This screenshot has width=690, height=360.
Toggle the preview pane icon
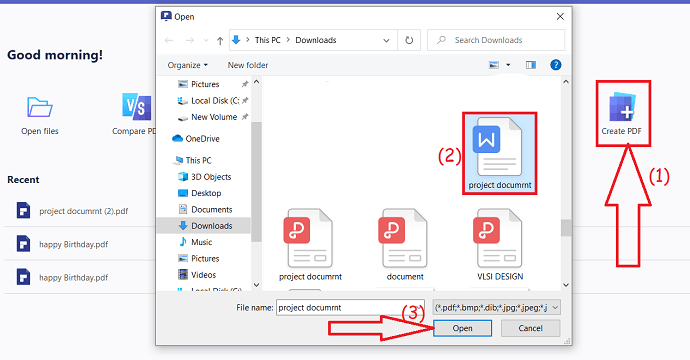(x=531, y=65)
